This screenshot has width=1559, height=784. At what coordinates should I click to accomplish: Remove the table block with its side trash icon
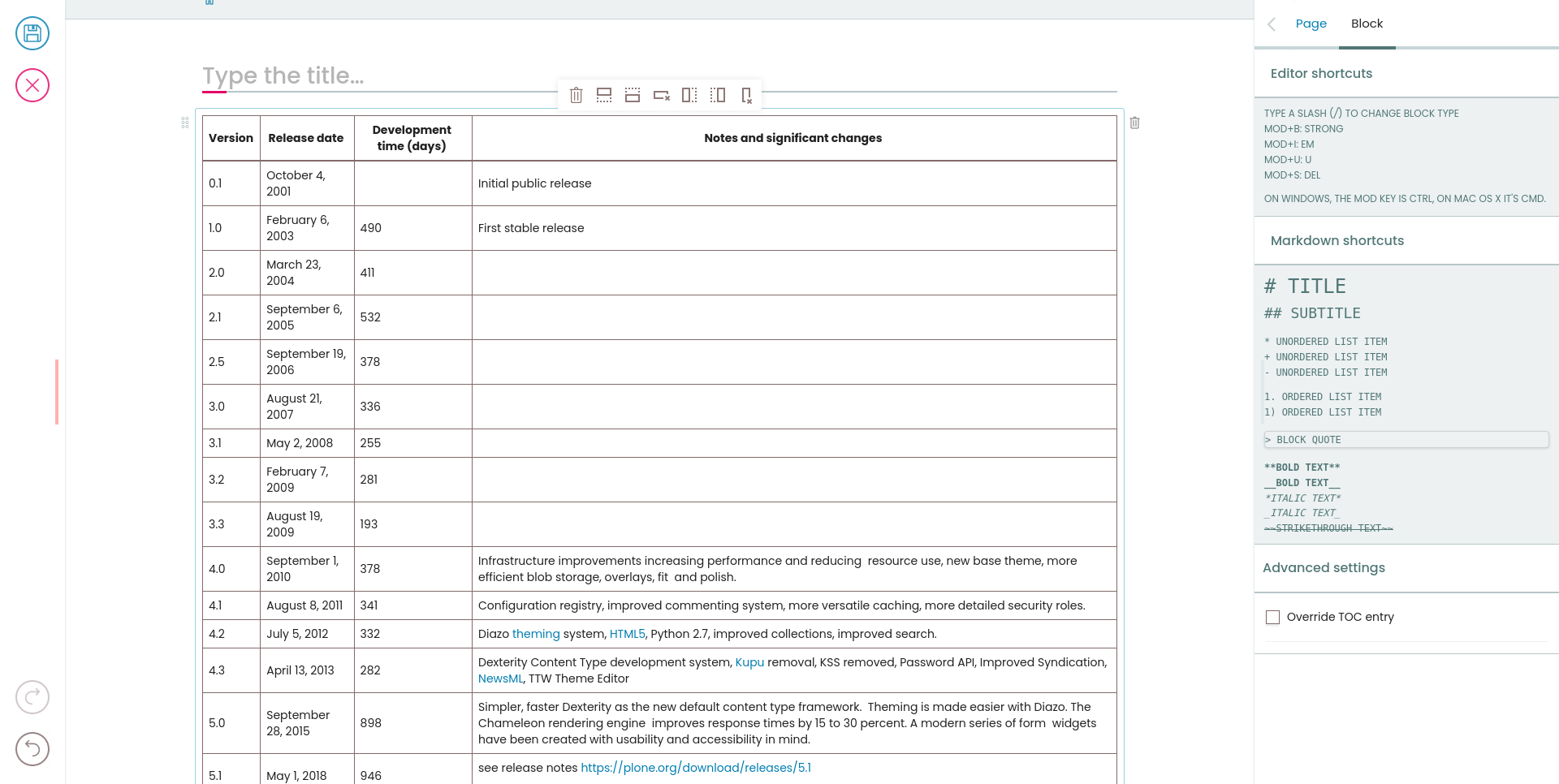[1135, 123]
